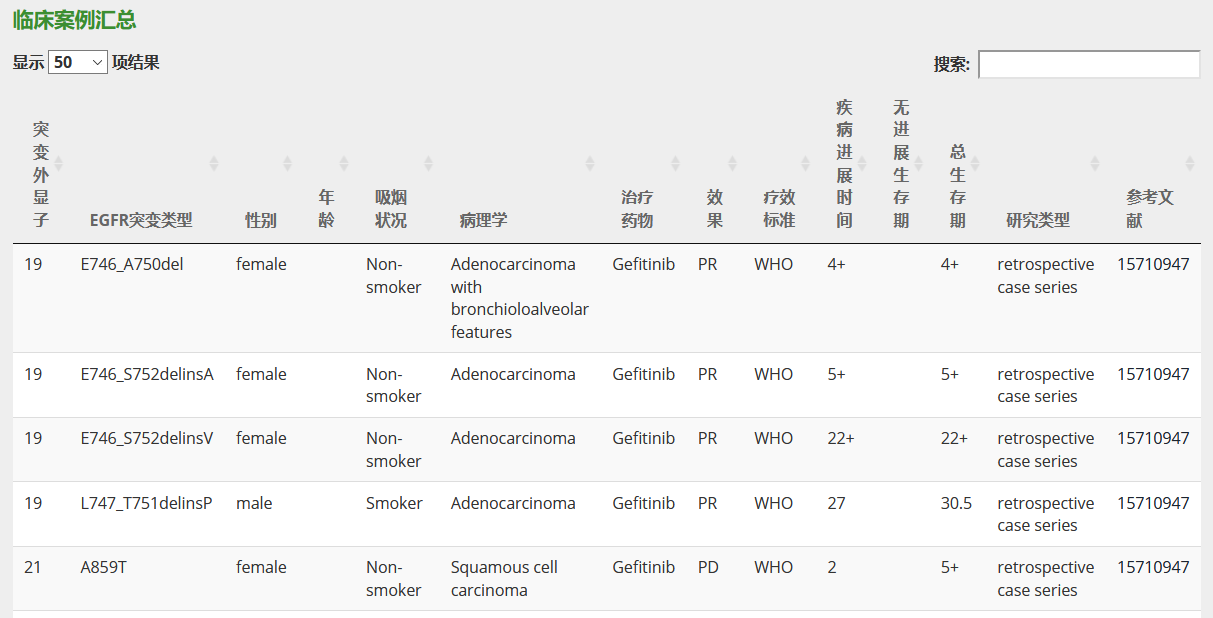Viewport: 1213px width, 618px height.
Task: Sort by 年龄 column arrows
Action: pyautogui.click(x=344, y=163)
